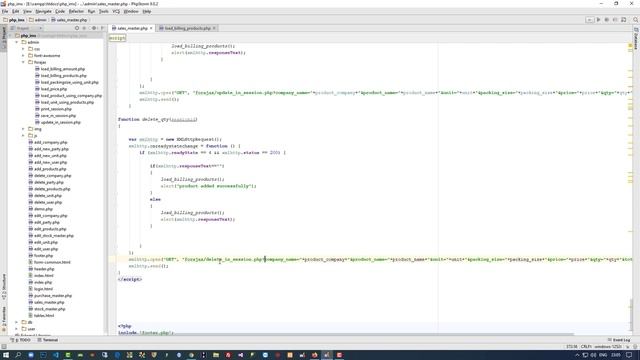Expand the img folder arrow
The height and width of the screenshot is (360, 640).
[x=23, y=129]
